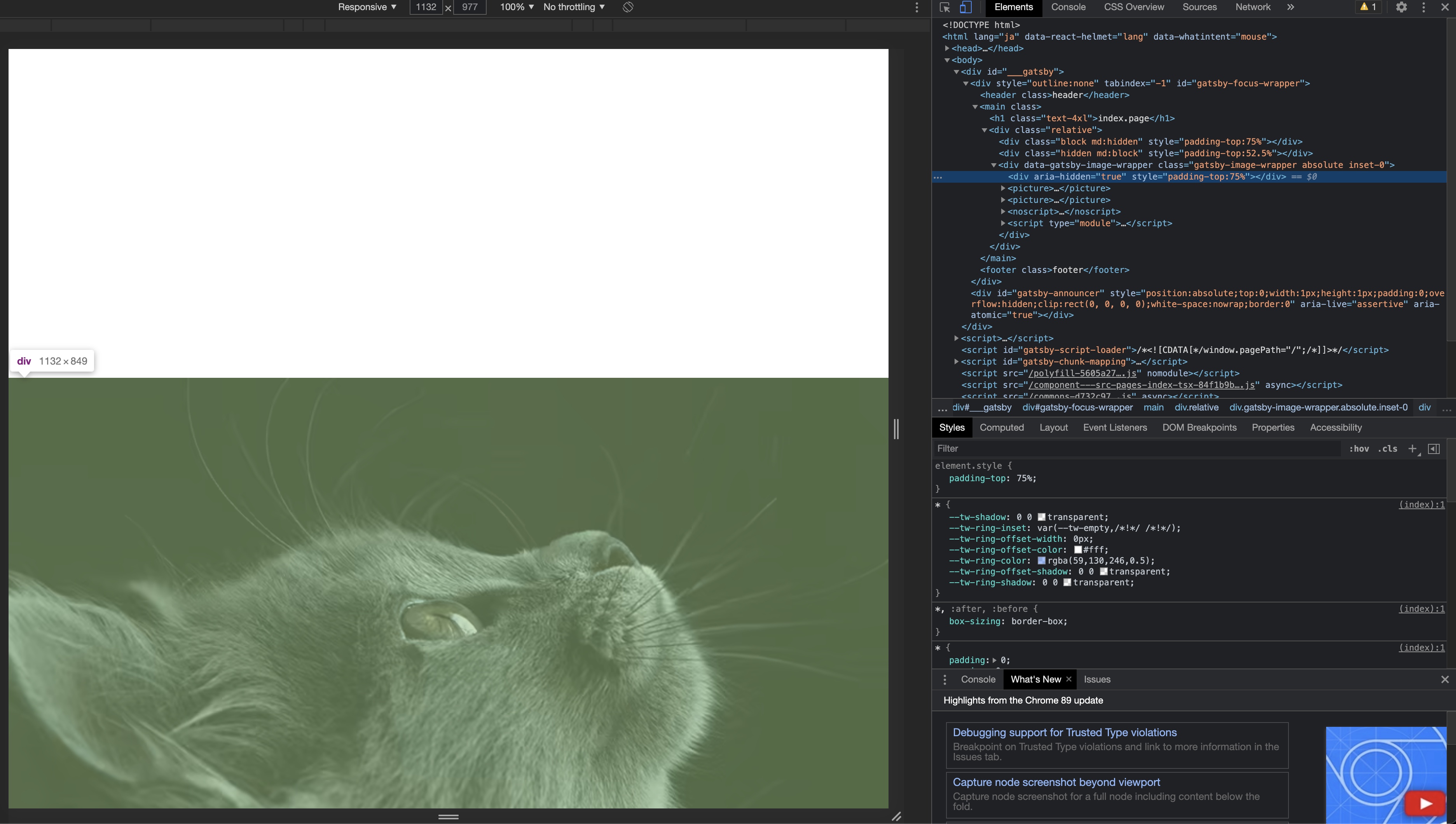
Task: Open Capture node screenshot beyond viewport link
Action: (1056, 783)
